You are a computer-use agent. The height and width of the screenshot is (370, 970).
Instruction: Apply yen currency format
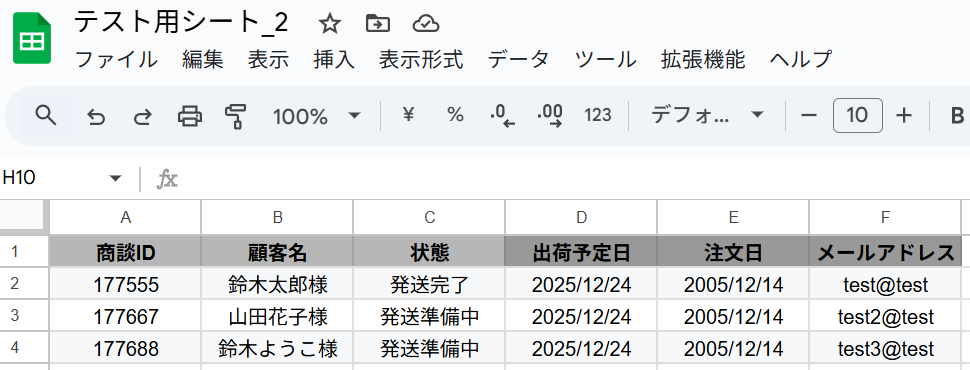point(408,115)
